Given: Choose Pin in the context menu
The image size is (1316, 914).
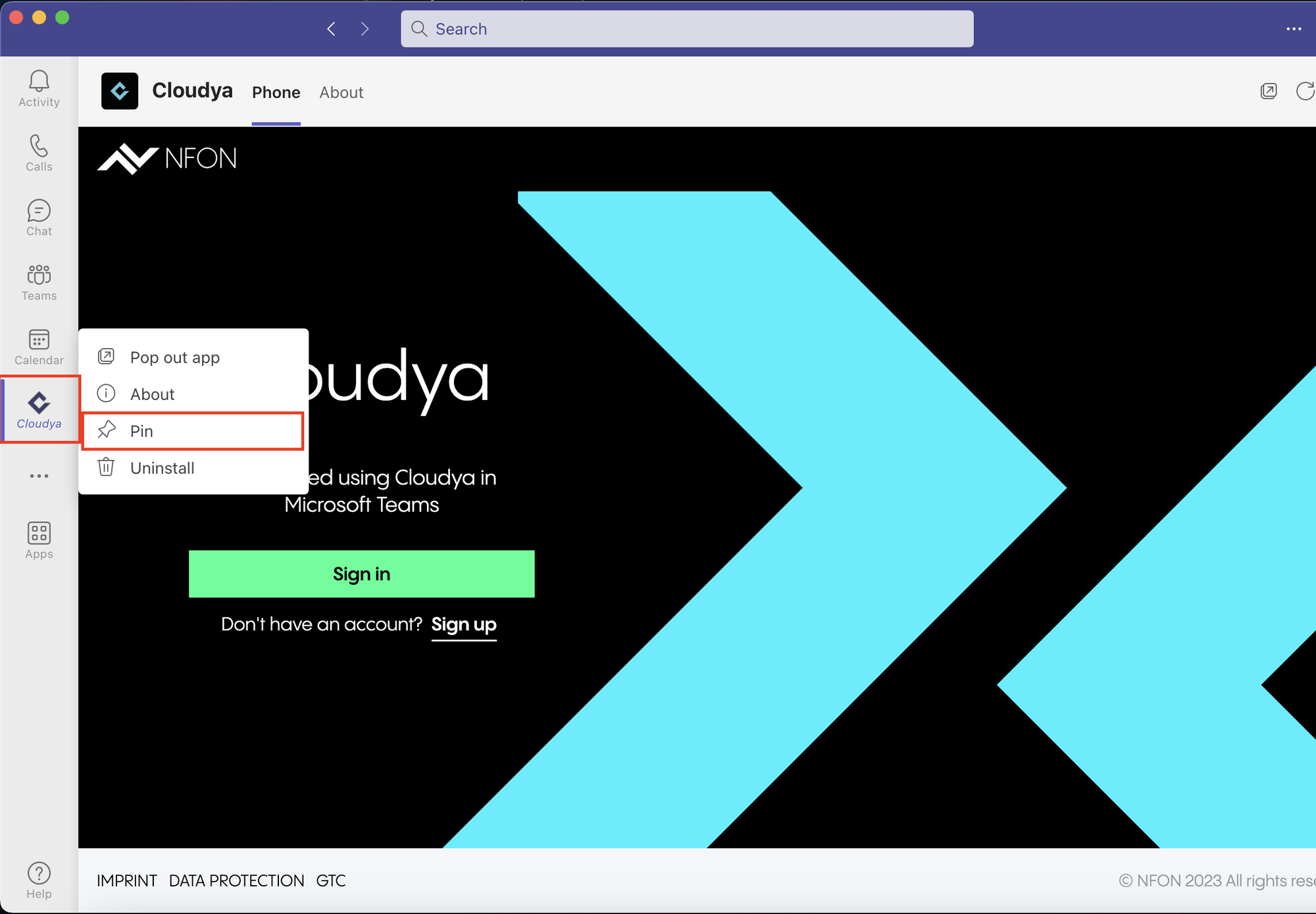Looking at the screenshot, I should (x=192, y=431).
